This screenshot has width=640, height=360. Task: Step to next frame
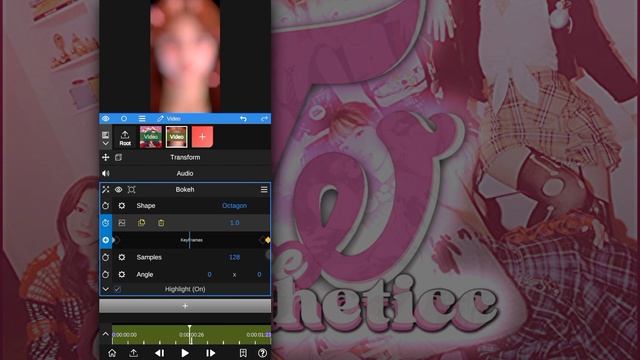(210, 353)
